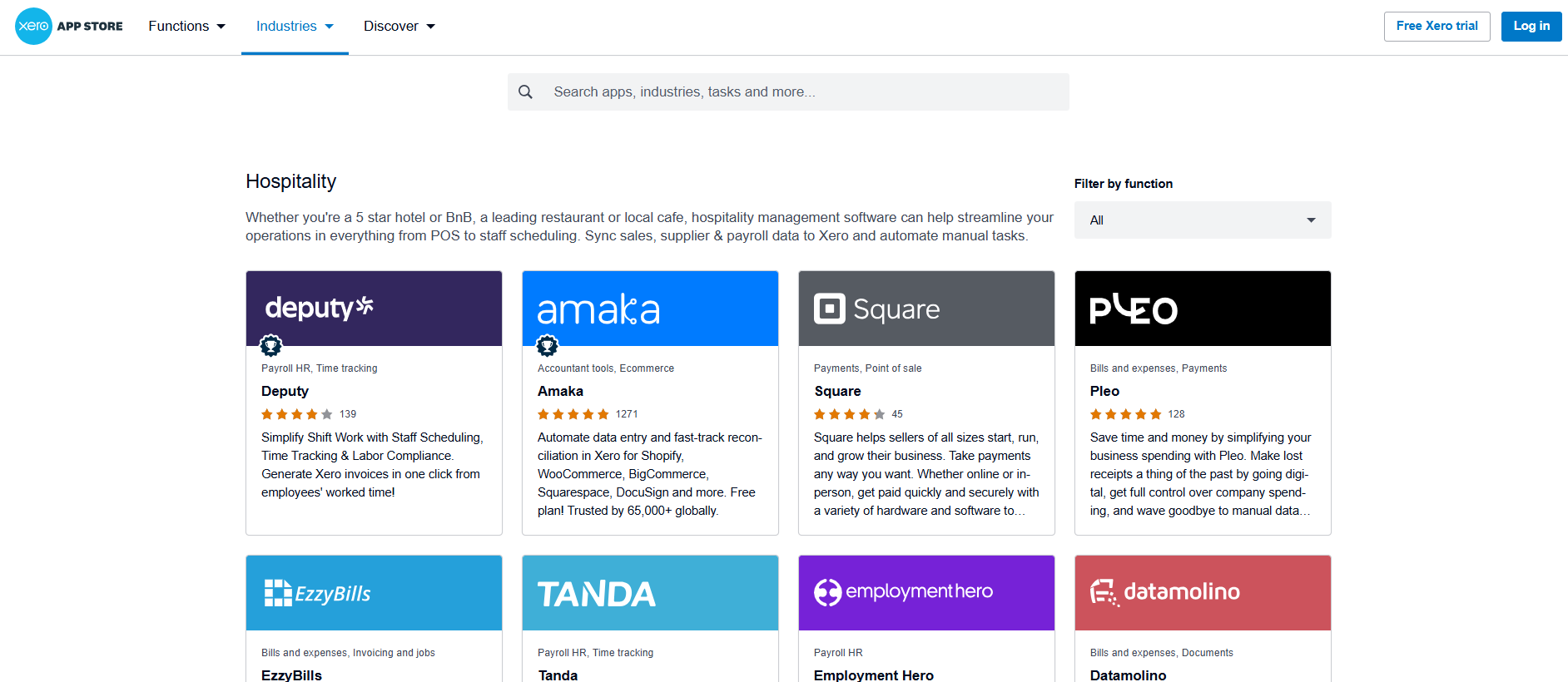Open the employment hero logo banner
The image size is (1568, 682).
926,593
